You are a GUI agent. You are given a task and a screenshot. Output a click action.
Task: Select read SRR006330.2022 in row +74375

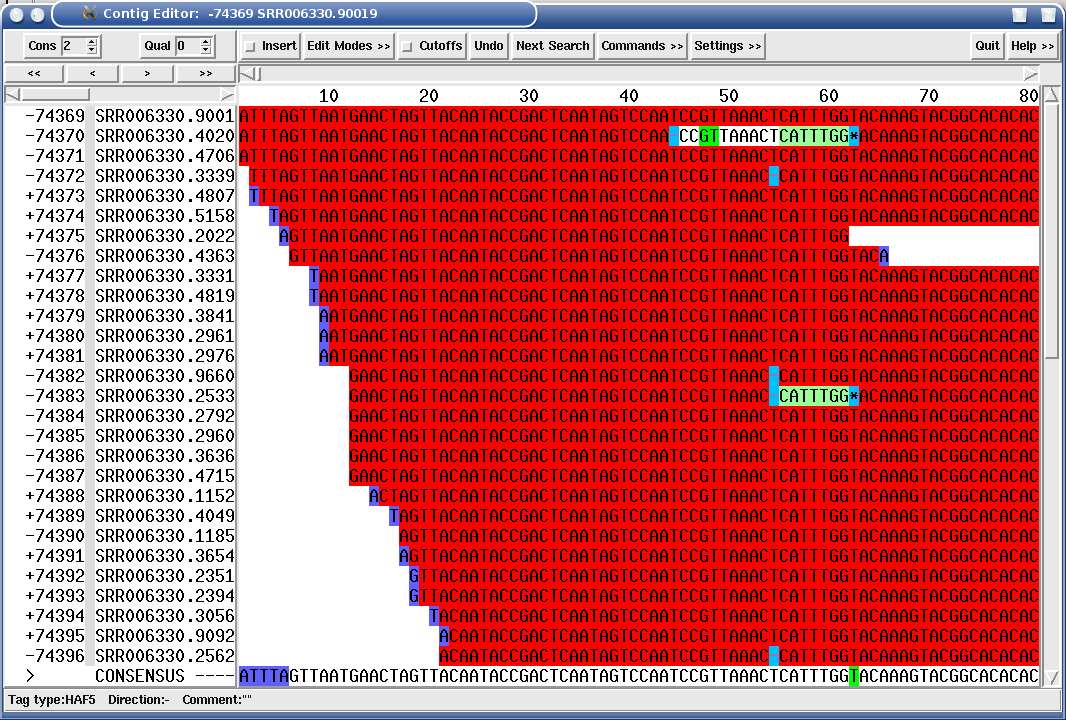click(165, 236)
